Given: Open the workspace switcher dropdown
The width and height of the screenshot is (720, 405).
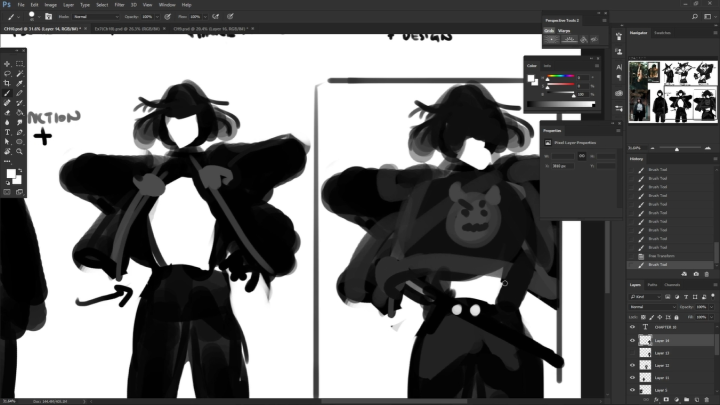Looking at the screenshot, I should (x=709, y=17).
